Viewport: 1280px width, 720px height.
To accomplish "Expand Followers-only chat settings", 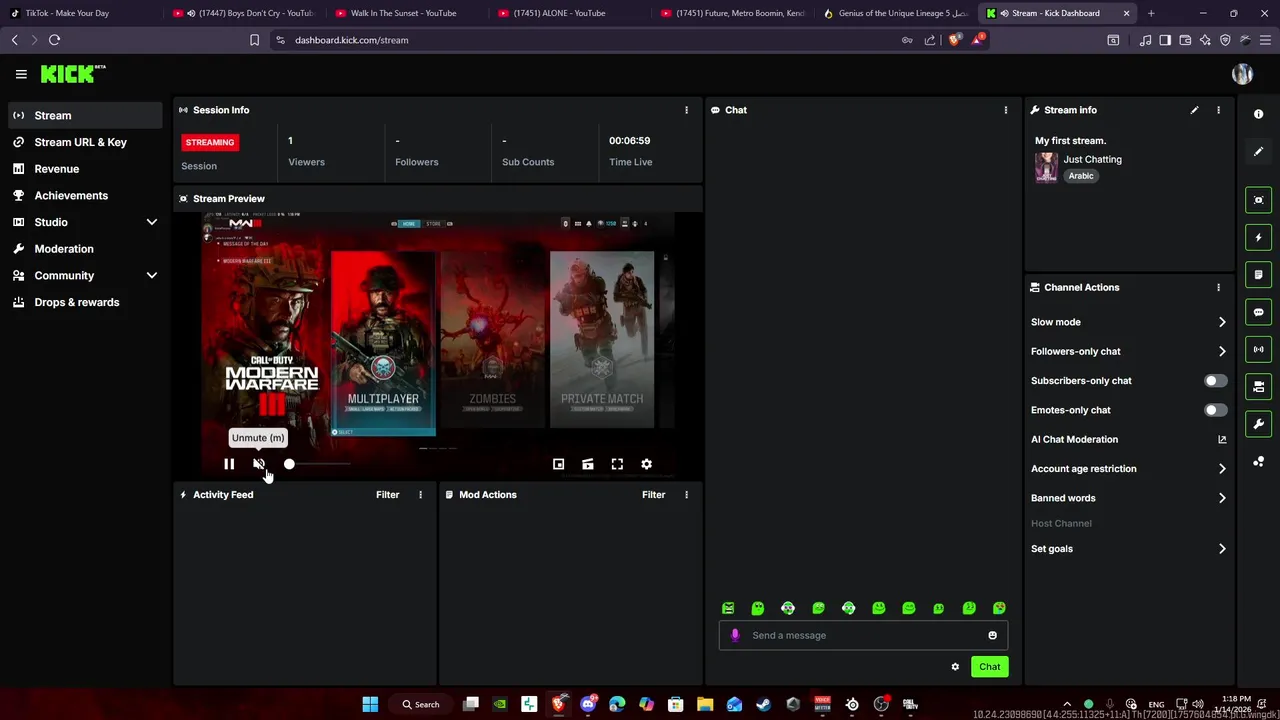I will (x=1128, y=351).
